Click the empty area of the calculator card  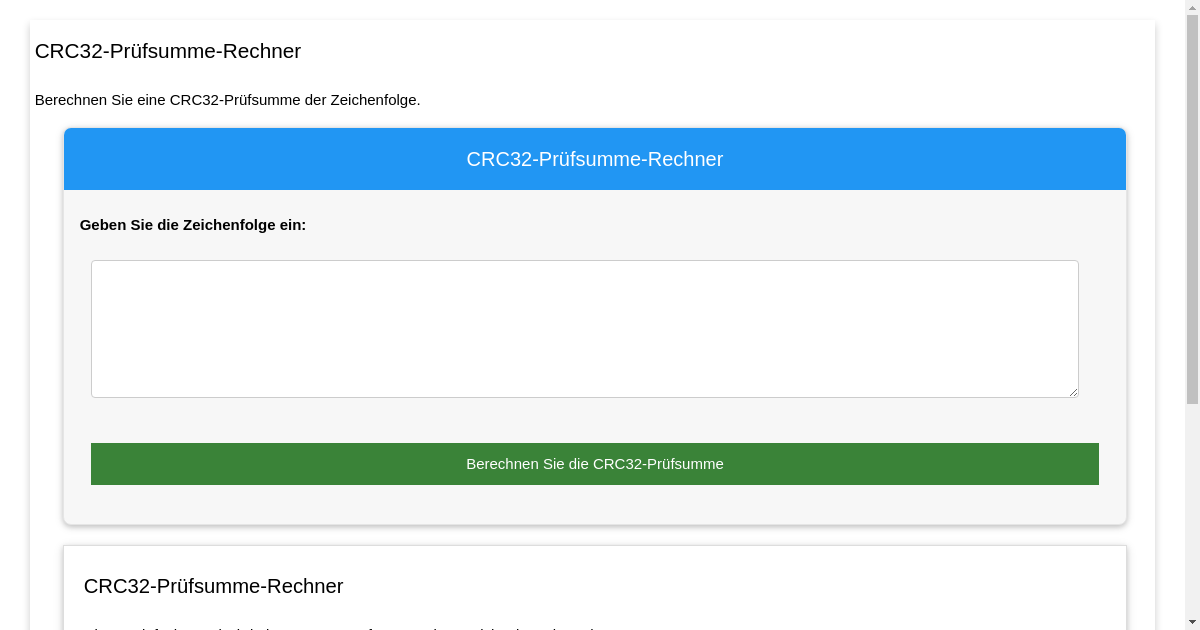tap(594, 505)
